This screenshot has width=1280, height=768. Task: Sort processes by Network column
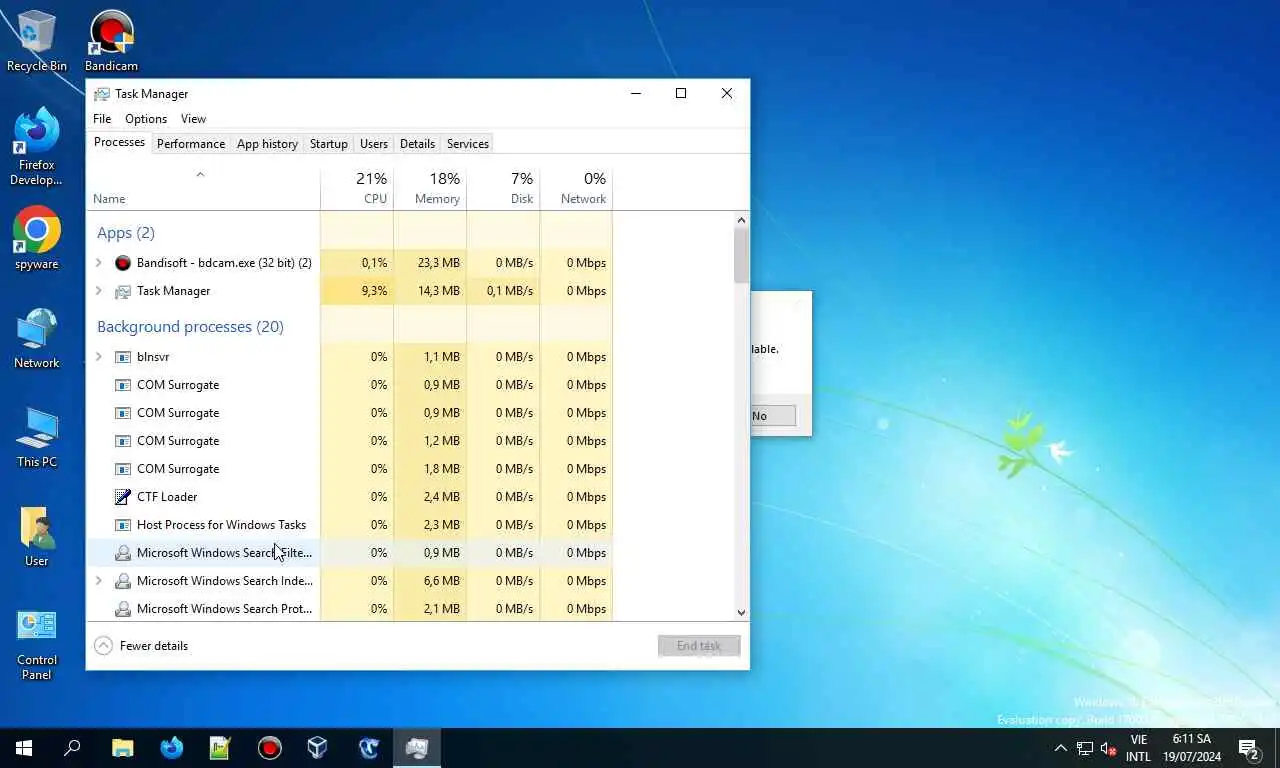point(576,188)
